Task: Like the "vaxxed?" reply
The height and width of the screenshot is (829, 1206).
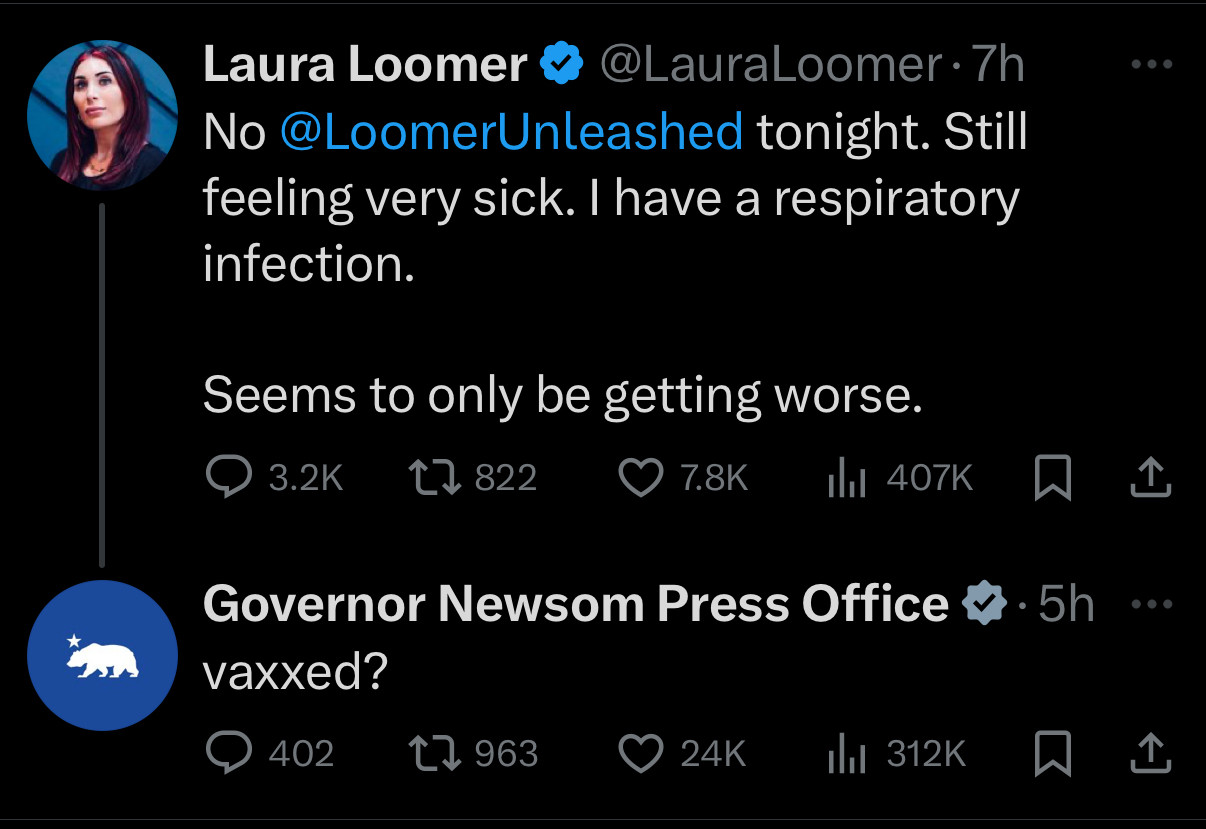Action: coord(641,753)
